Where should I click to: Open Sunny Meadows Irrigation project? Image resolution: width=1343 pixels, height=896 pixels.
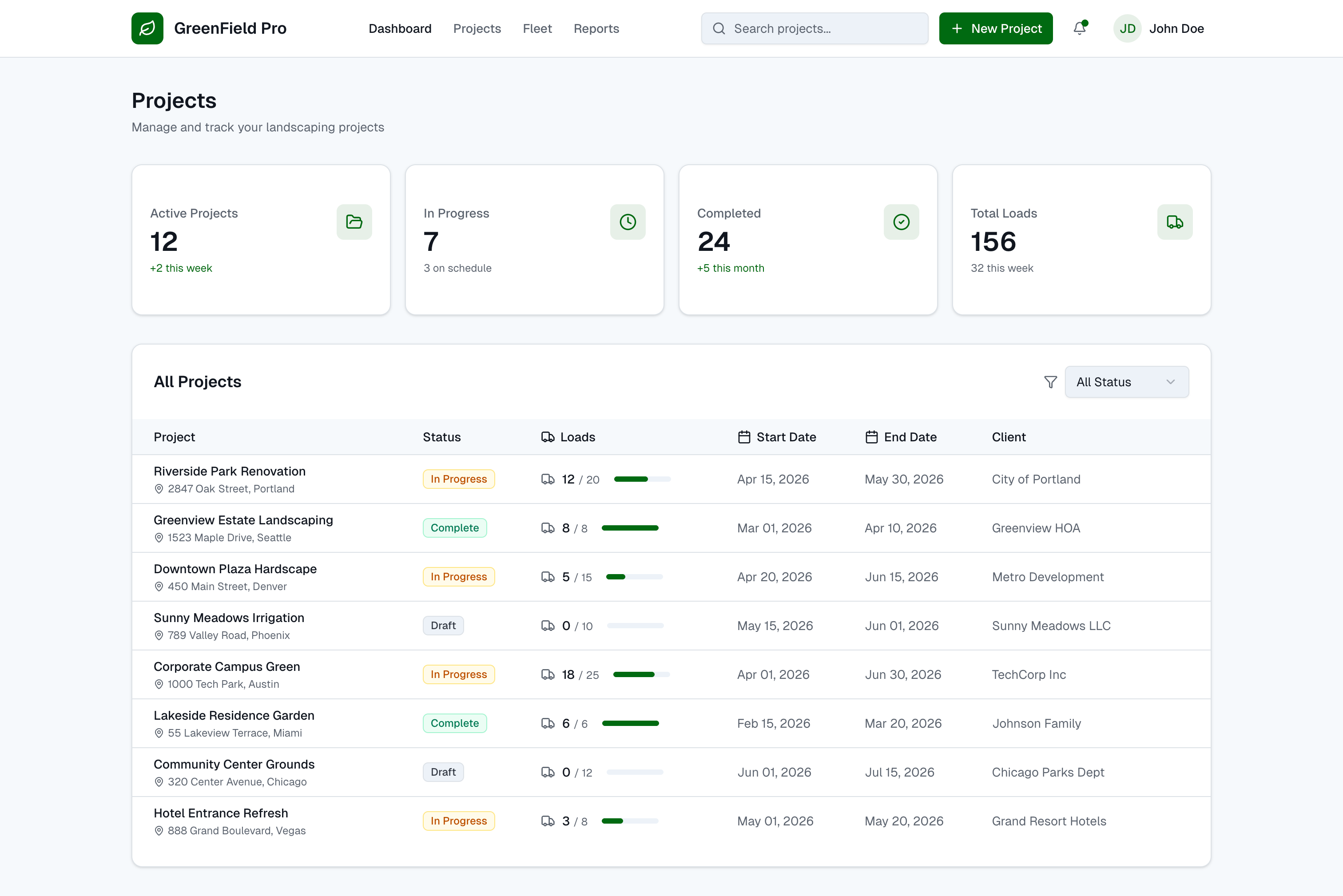click(229, 618)
